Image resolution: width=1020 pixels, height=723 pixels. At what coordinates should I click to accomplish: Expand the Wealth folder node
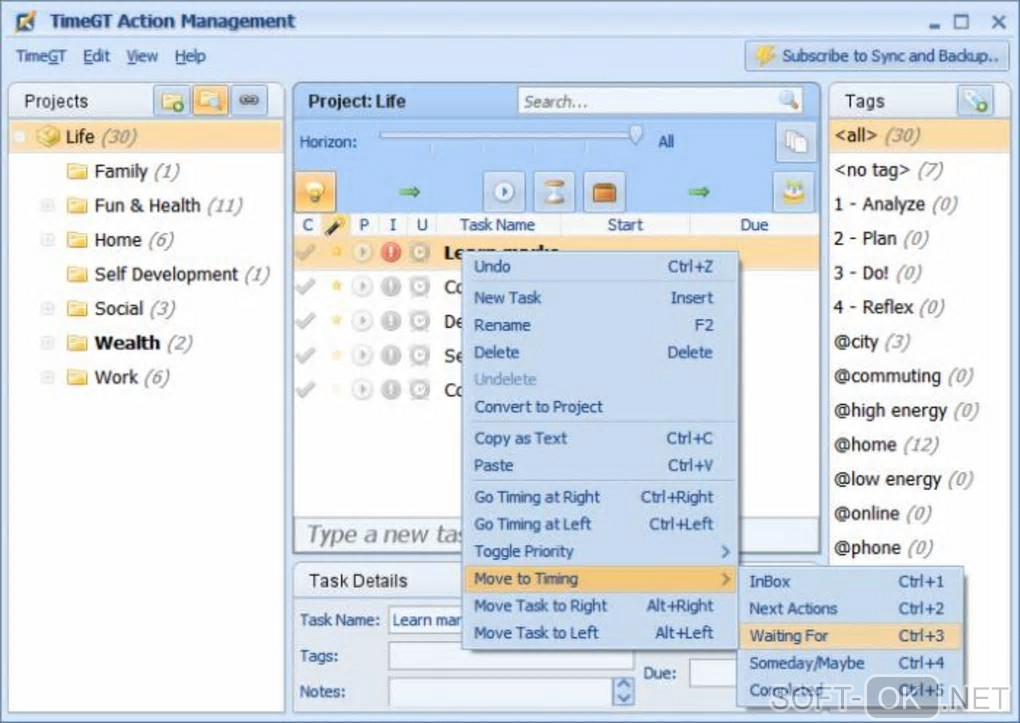(x=47, y=342)
